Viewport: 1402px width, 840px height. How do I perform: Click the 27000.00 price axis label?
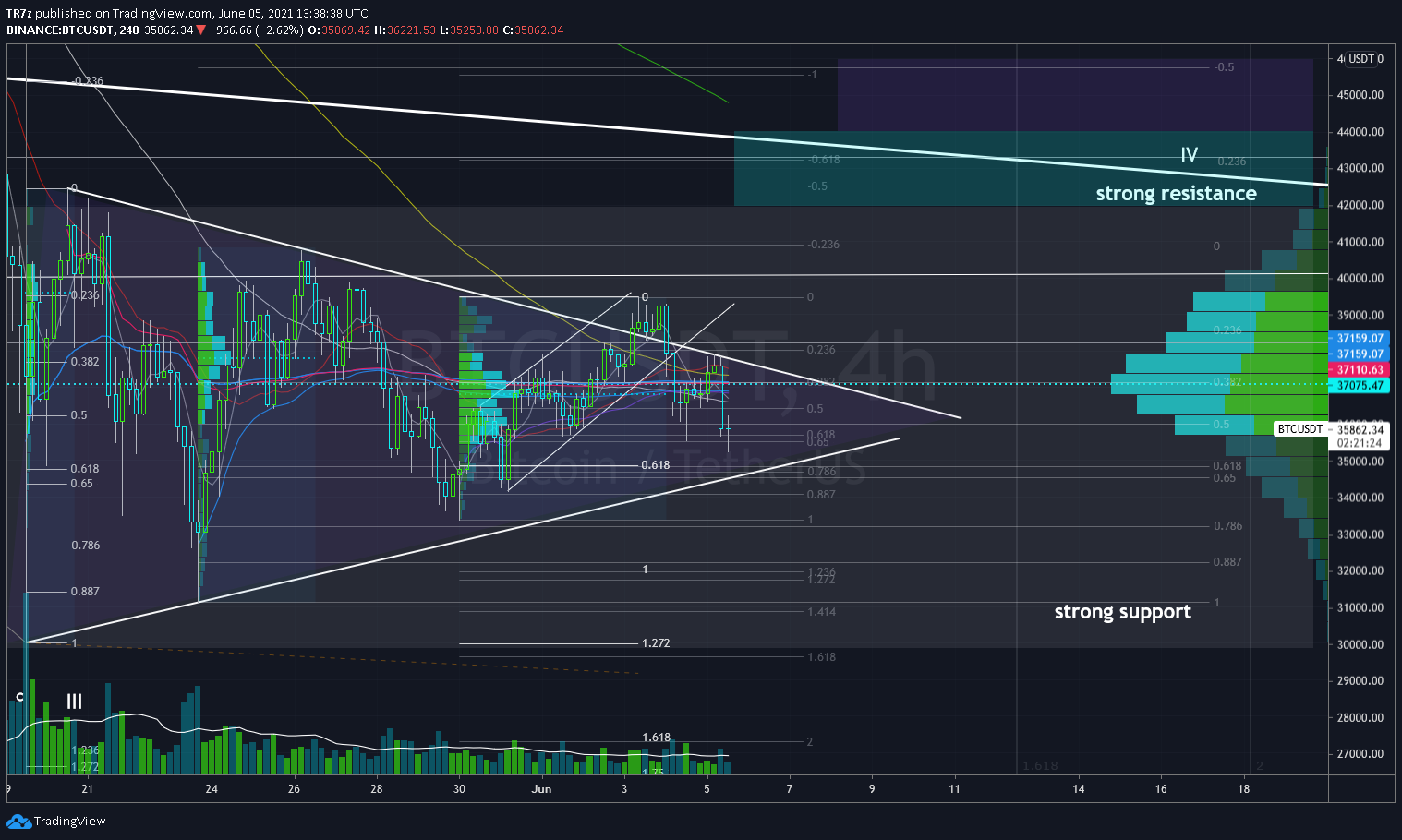[1360, 754]
